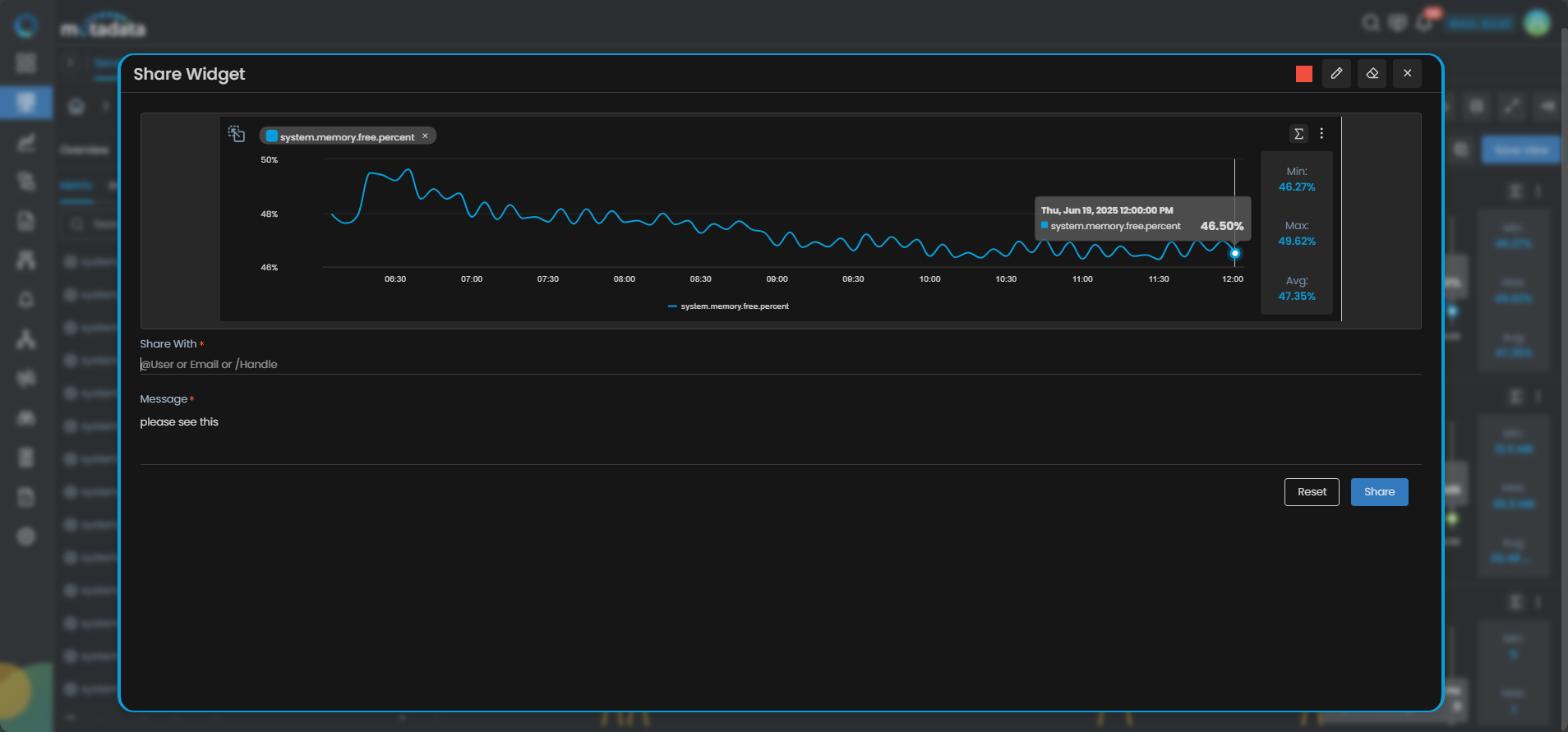
Task: Click the highlighted 12:00 data point
Action: coord(1234,254)
